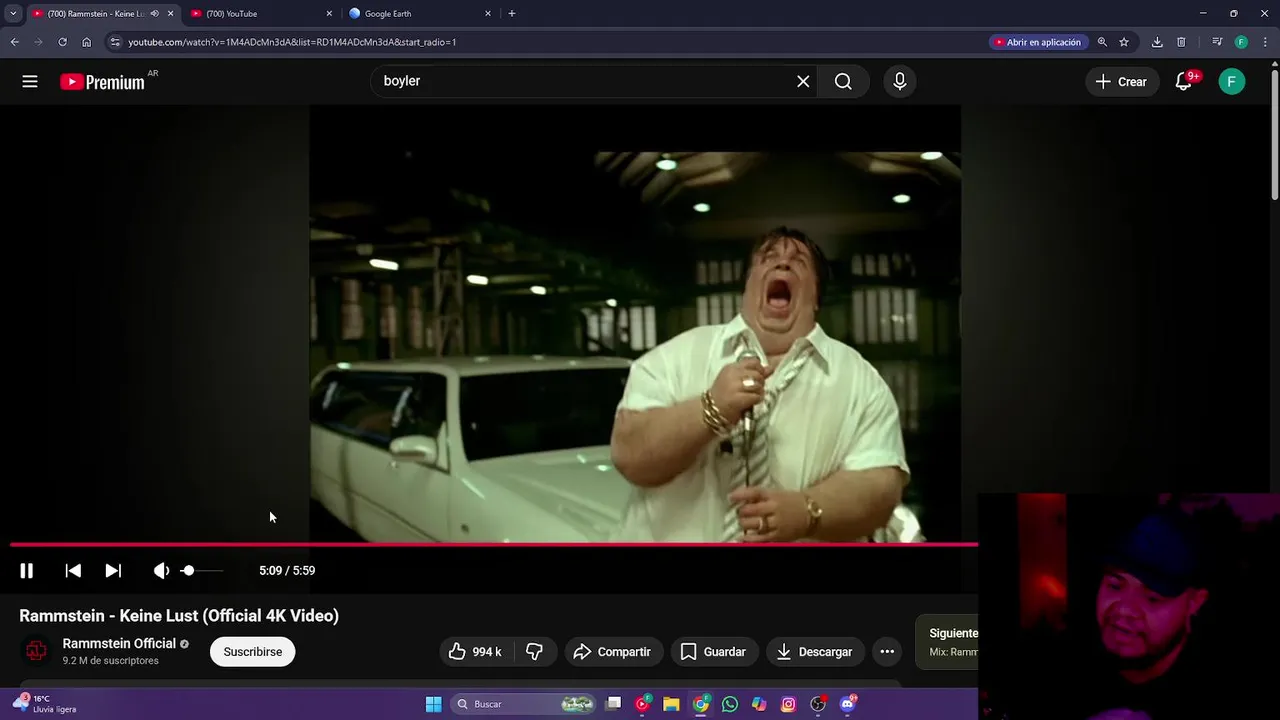Viewport: 1280px width, 720px height.
Task: Open weather widget 16°C Lluvia ligera
Action: pos(45,704)
